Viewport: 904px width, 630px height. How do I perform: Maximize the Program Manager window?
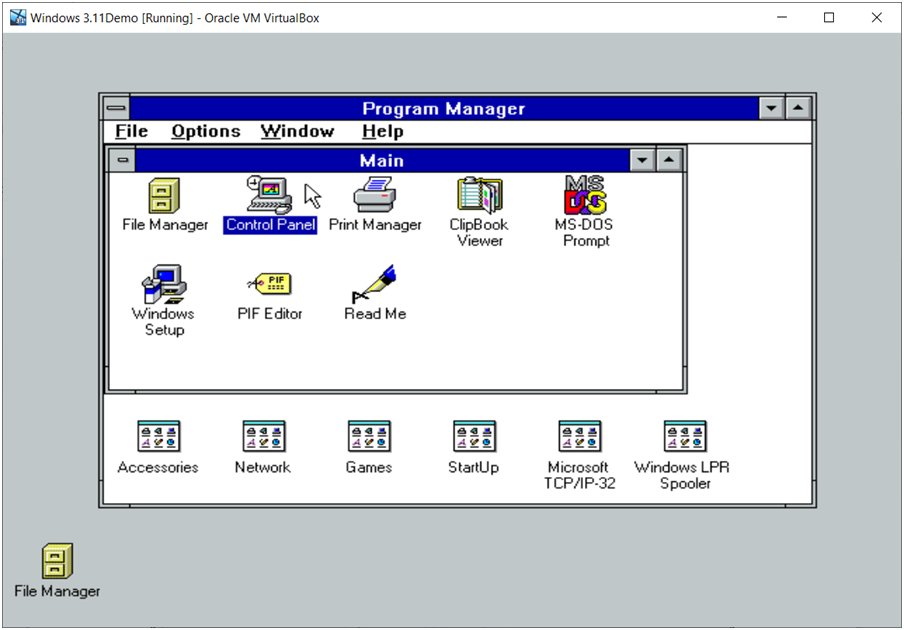coord(798,108)
